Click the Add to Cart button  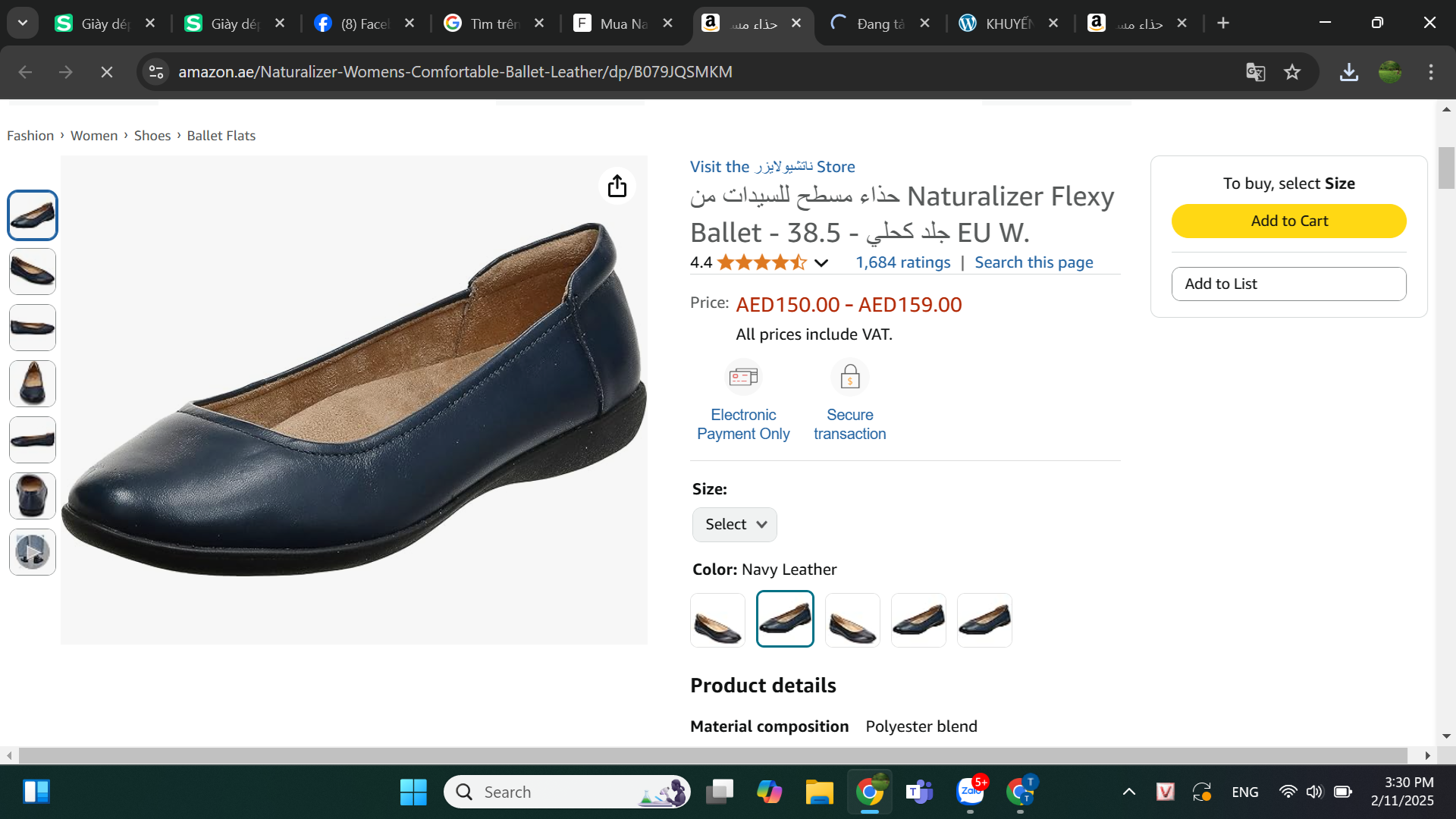1288,221
